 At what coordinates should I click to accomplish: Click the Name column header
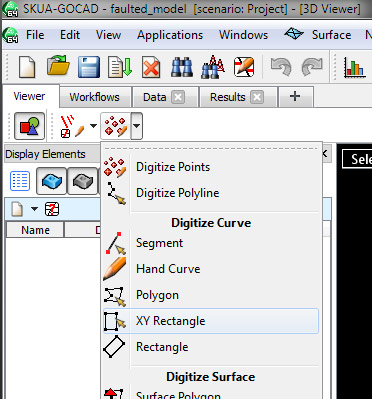pos(35,230)
